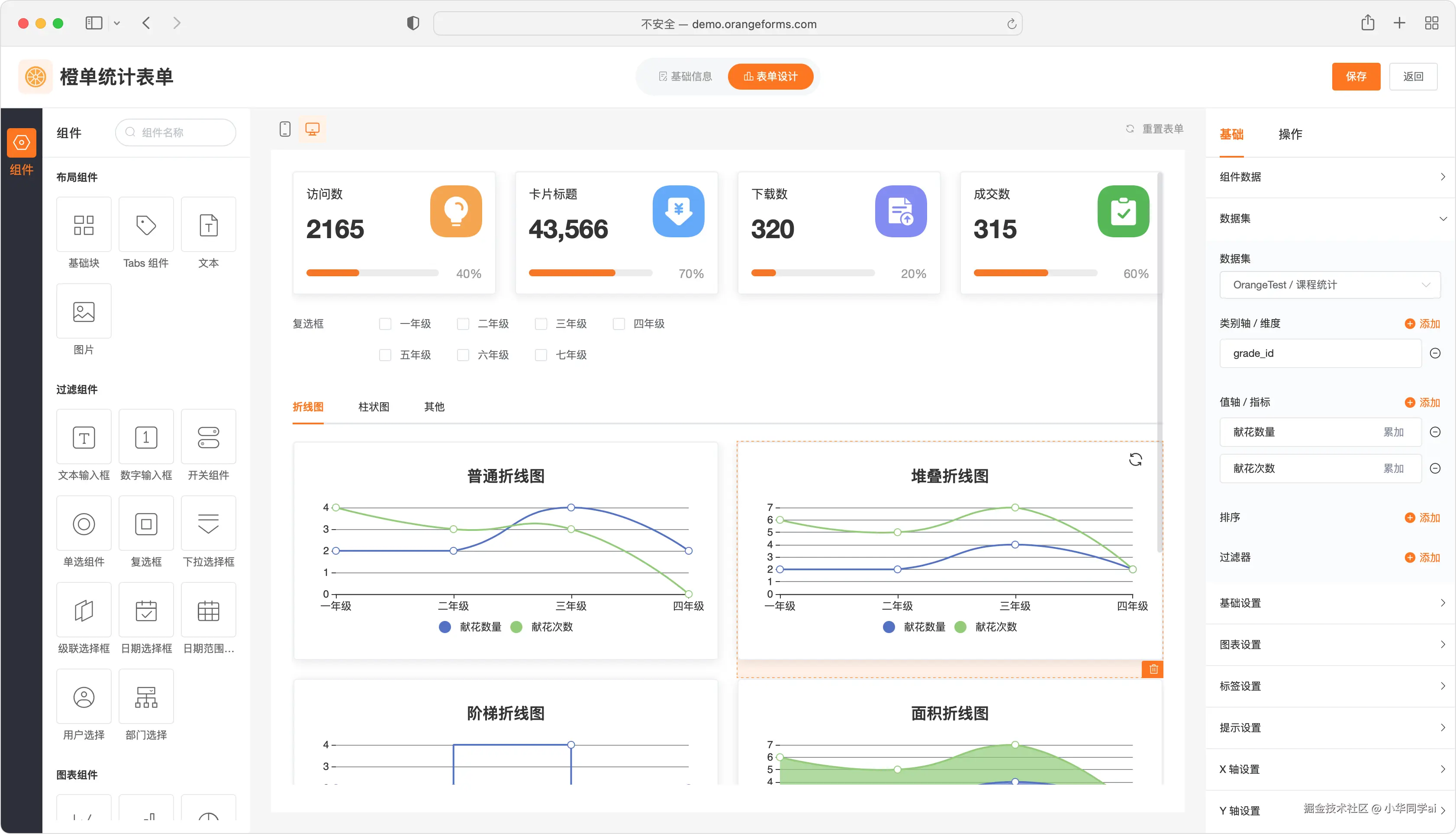The image size is (1456, 834).
Task: Add a 类别轴 / 维度 entry
Action: (1422, 324)
